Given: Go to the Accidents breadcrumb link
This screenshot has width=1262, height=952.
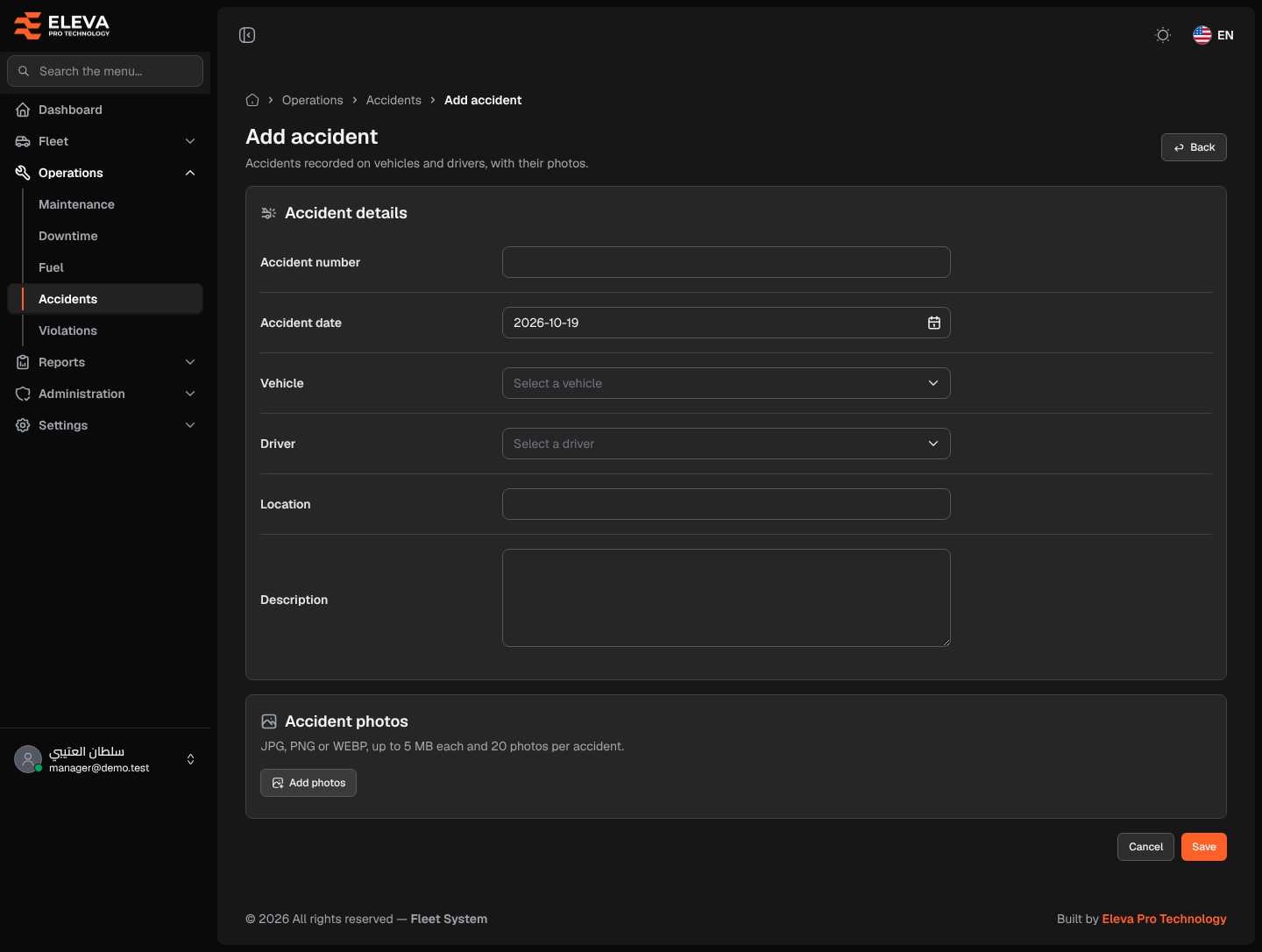Looking at the screenshot, I should pyautogui.click(x=393, y=100).
